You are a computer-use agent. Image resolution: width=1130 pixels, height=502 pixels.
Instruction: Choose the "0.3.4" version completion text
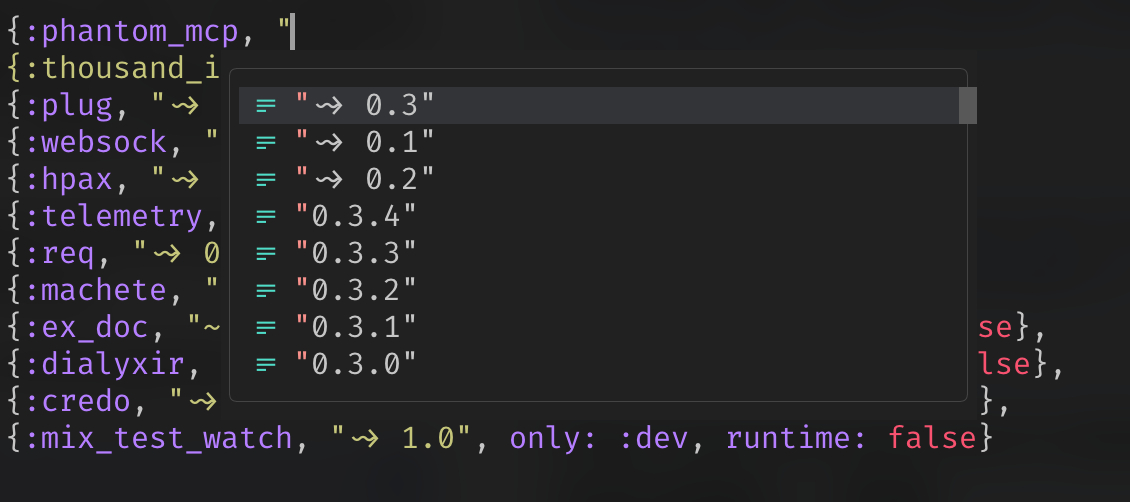point(355,216)
